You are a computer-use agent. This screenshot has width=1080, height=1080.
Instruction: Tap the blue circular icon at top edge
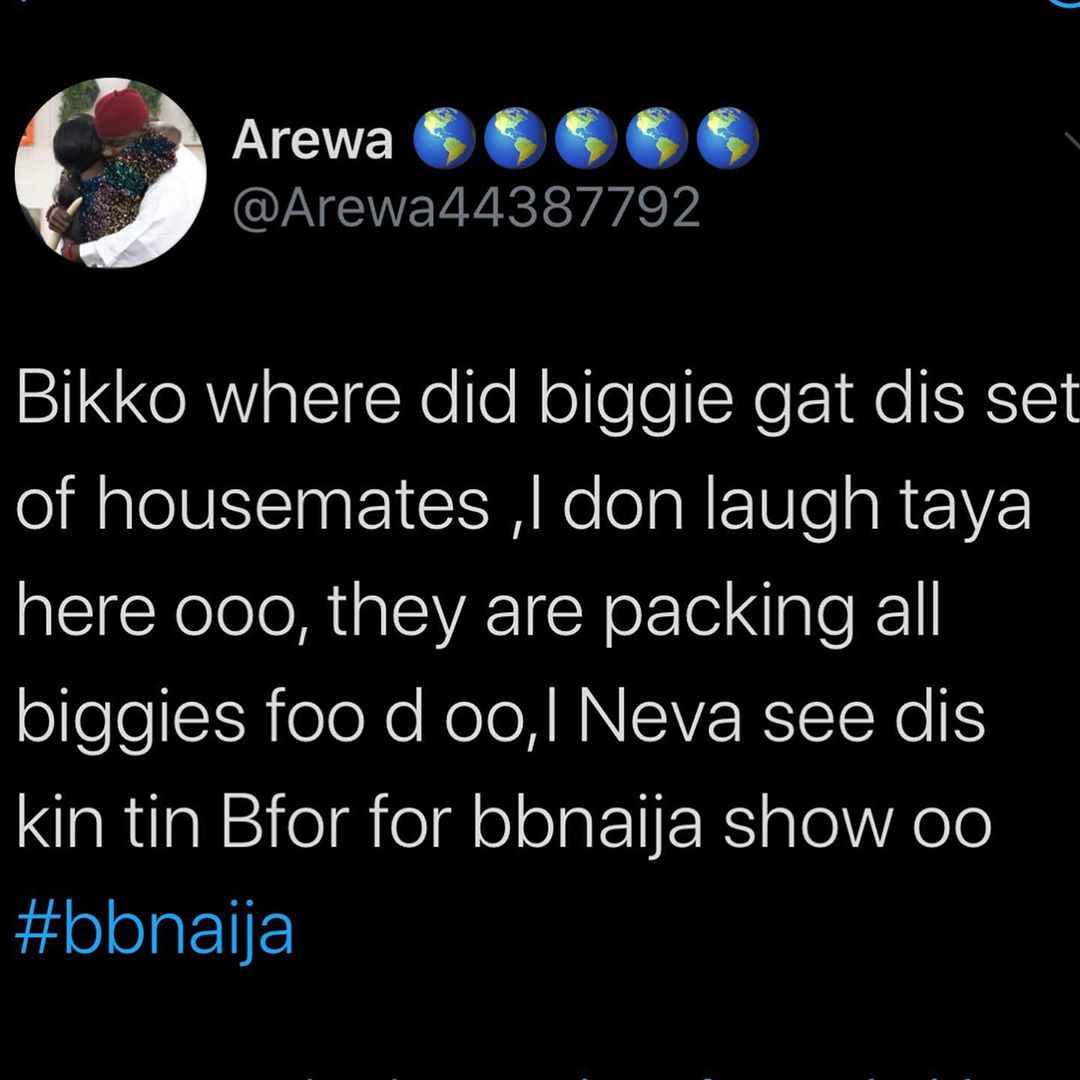[x=1066, y=2]
